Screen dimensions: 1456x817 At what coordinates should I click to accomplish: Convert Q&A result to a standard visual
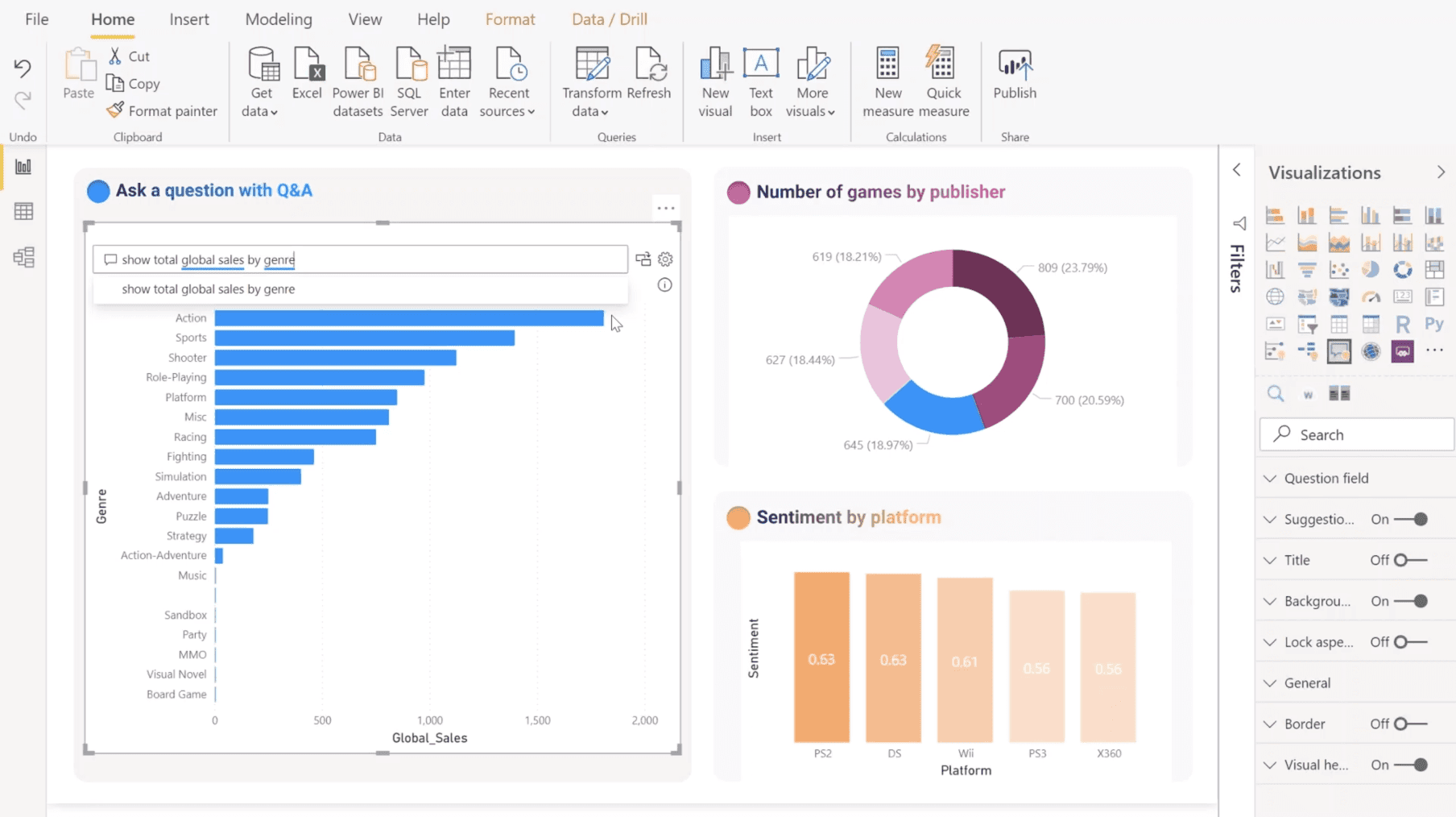coord(643,259)
